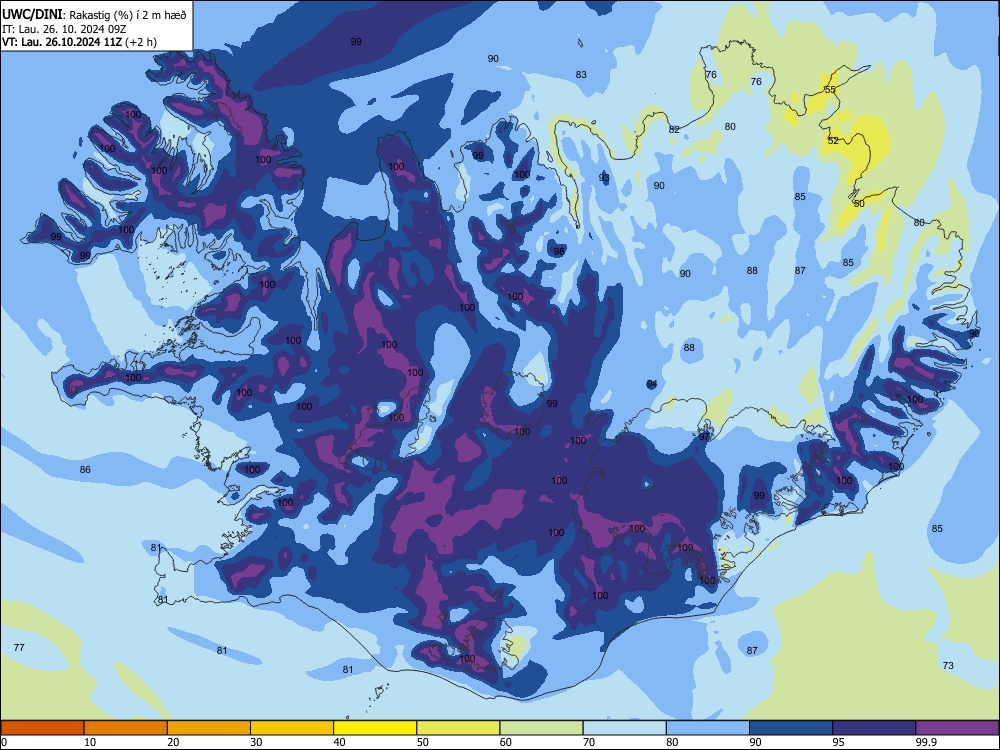Click the purple above-99.9 legend swatch

pos(957,728)
